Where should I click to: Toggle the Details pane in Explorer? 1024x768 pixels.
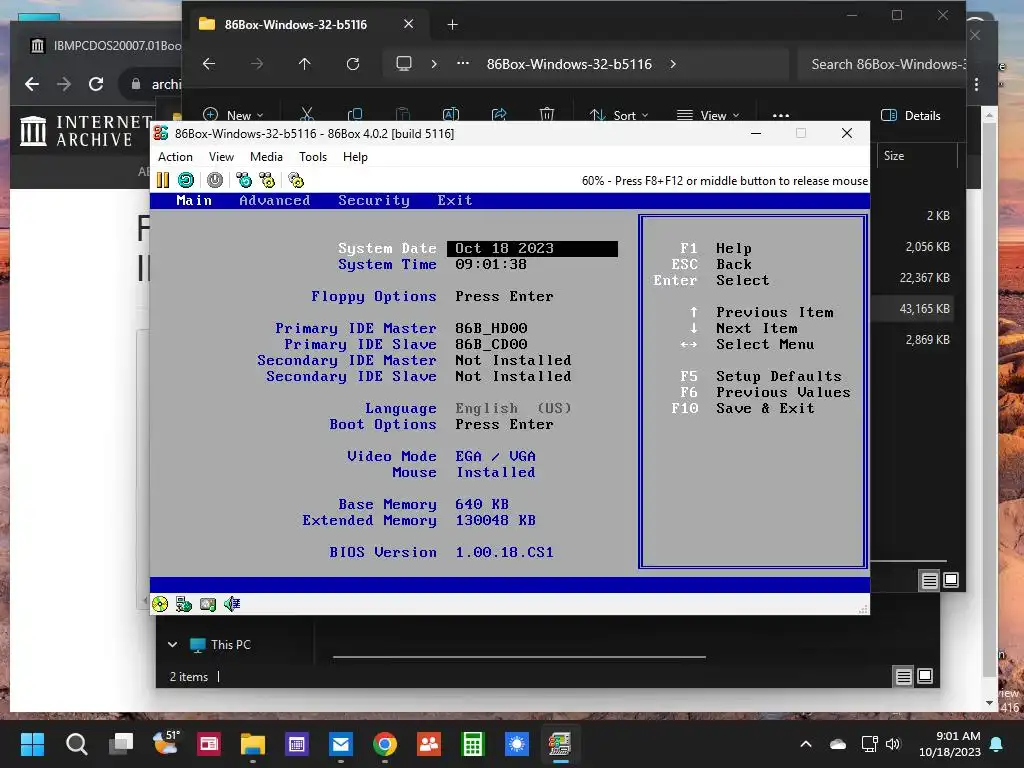coord(911,116)
